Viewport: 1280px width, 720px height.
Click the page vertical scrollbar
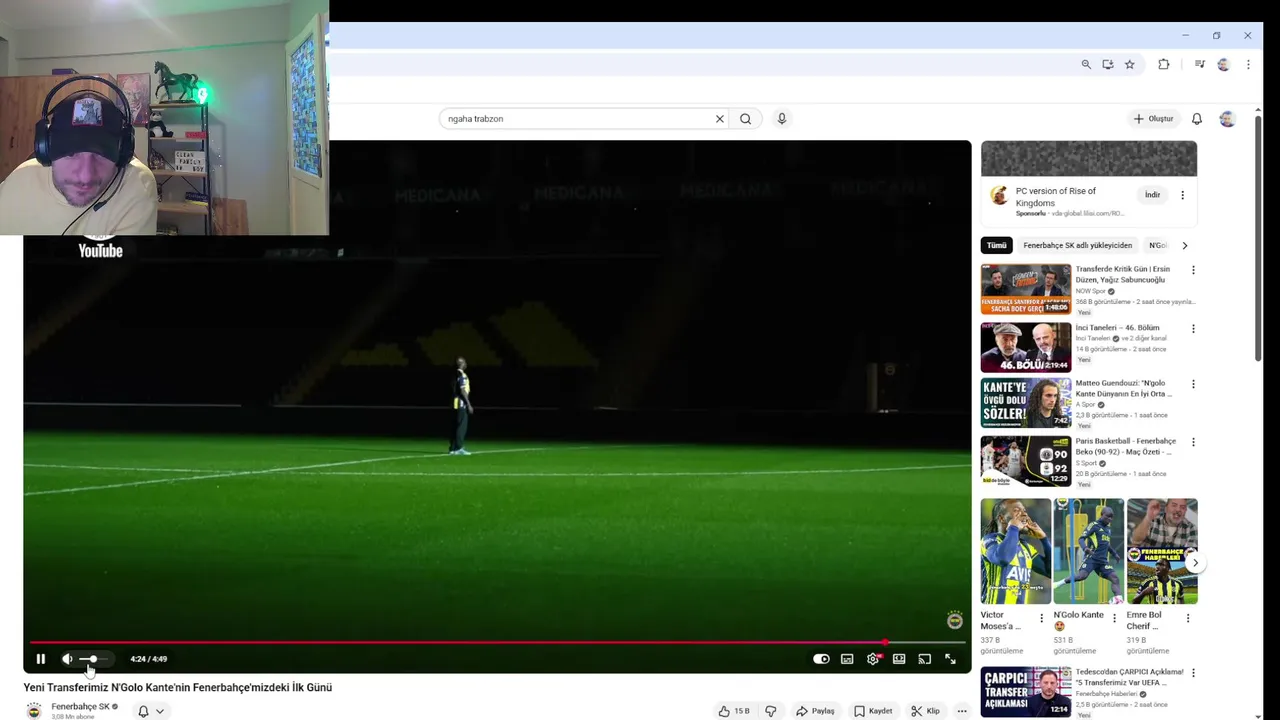[x=1258, y=238]
